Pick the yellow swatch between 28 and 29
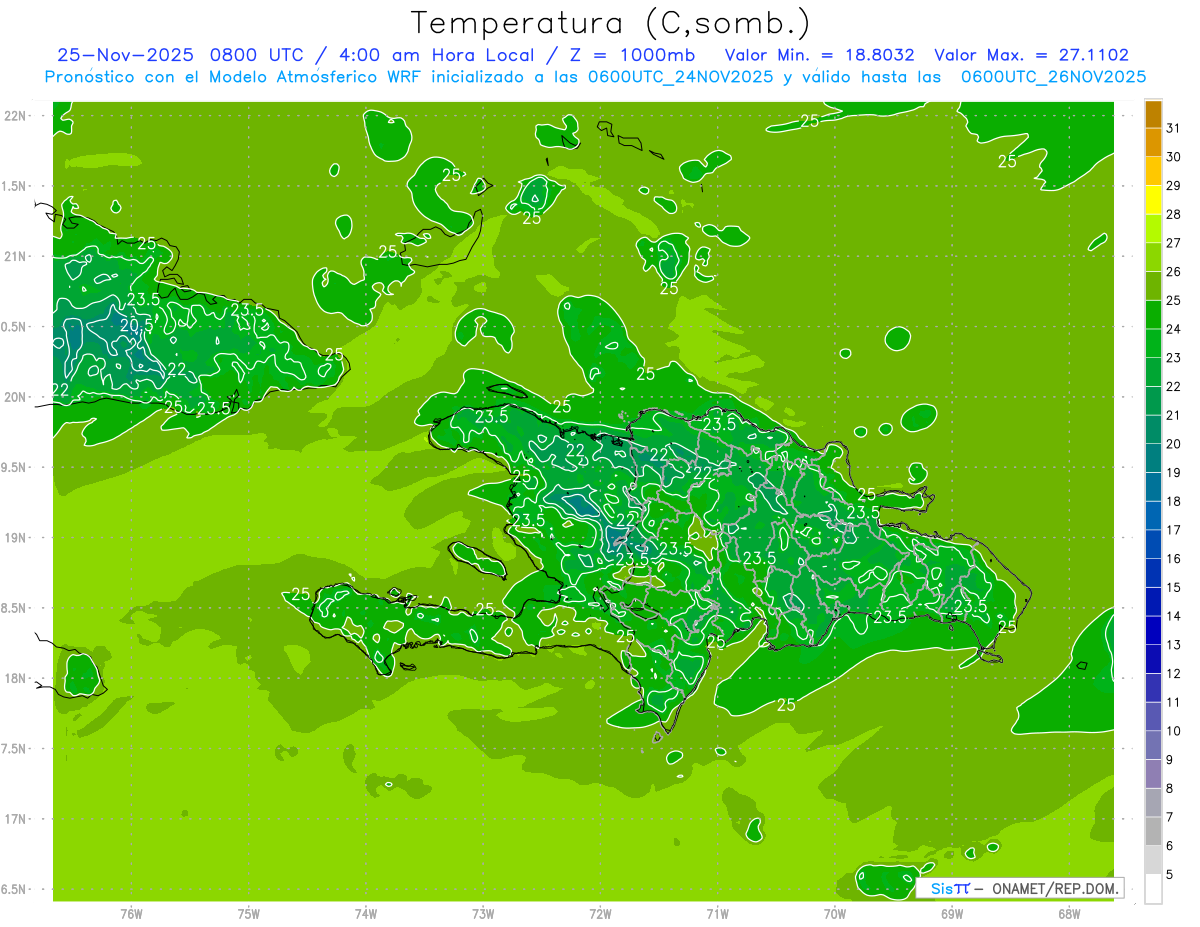The image size is (1200, 927). [x=1153, y=200]
